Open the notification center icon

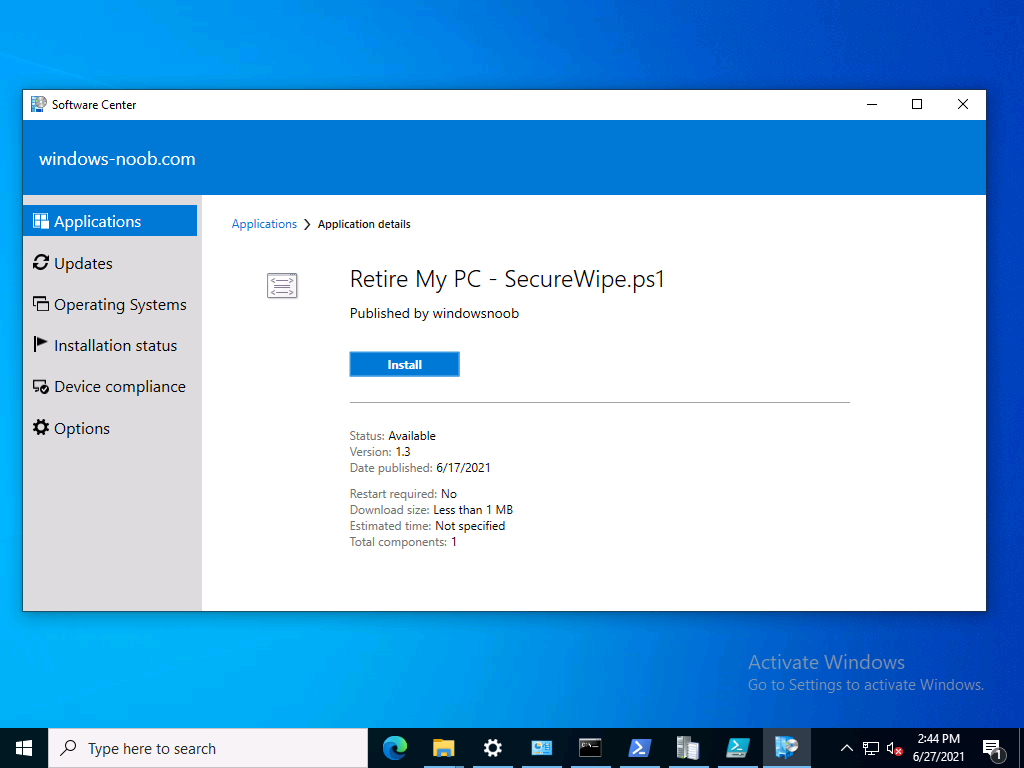(993, 750)
